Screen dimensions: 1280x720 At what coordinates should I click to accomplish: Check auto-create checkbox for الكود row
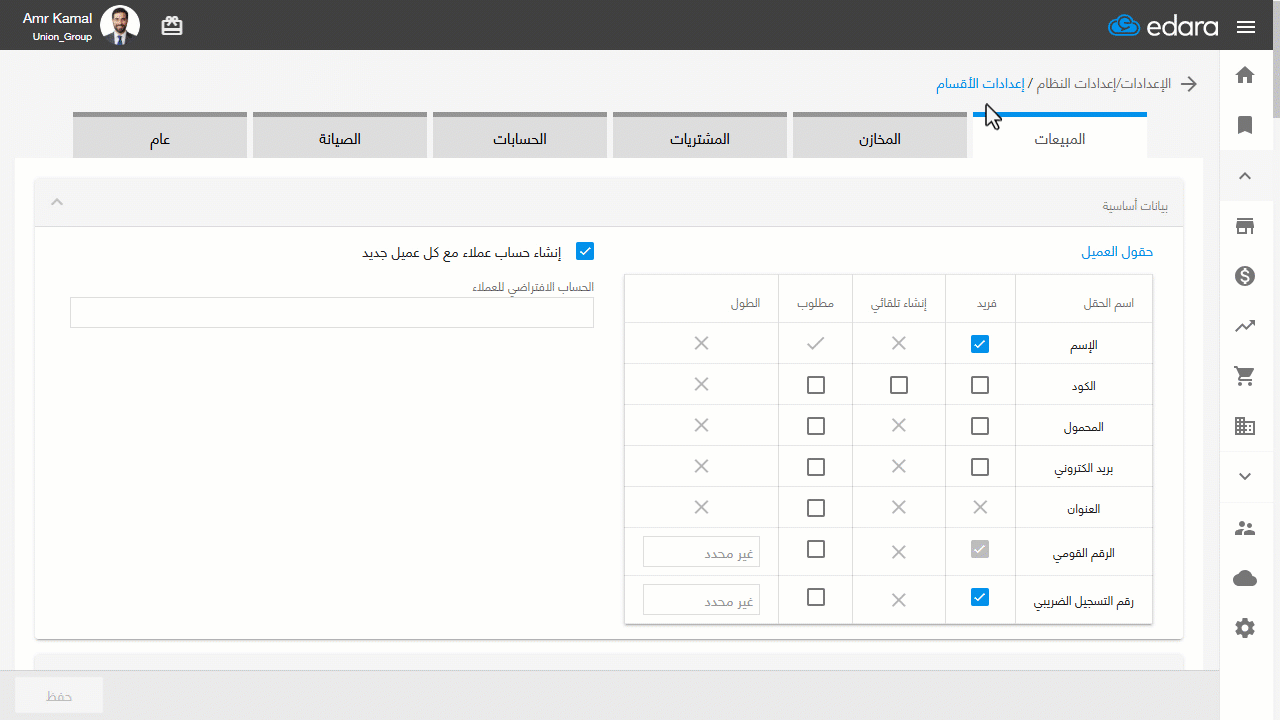tap(899, 385)
